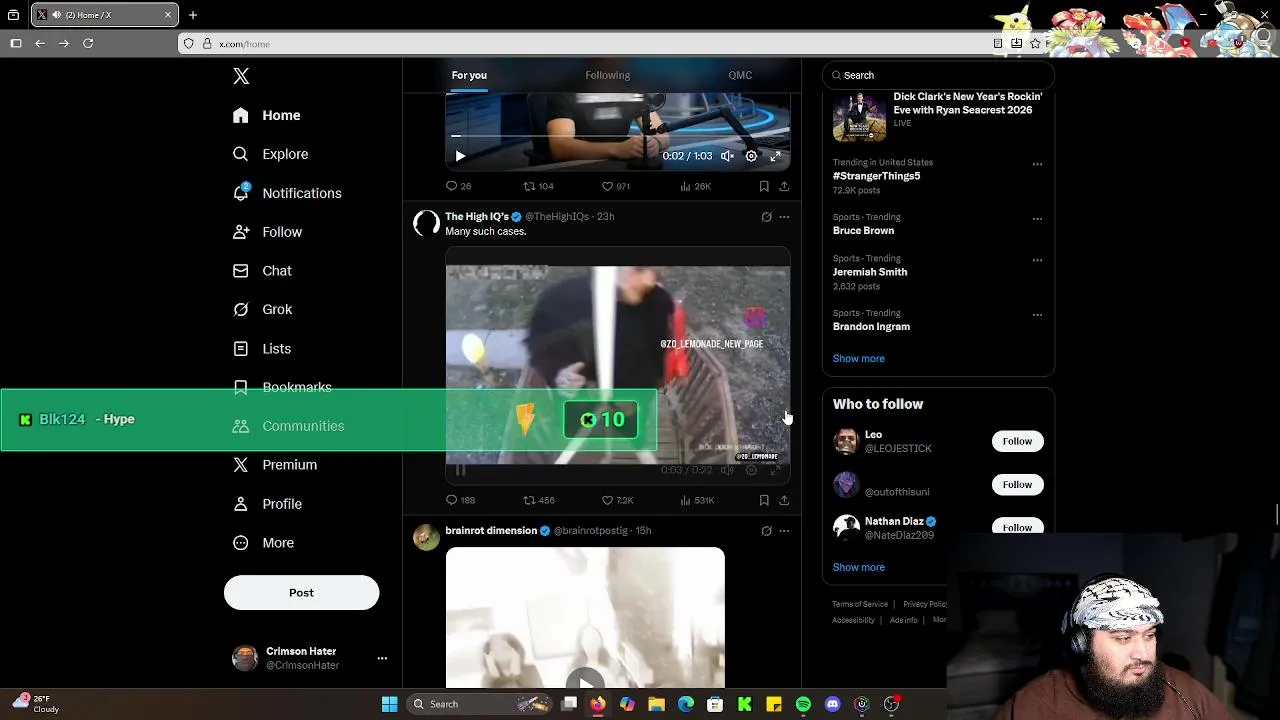1280x720 pixels.
Task: View analytics showing 26K views
Action: (695, 186)
